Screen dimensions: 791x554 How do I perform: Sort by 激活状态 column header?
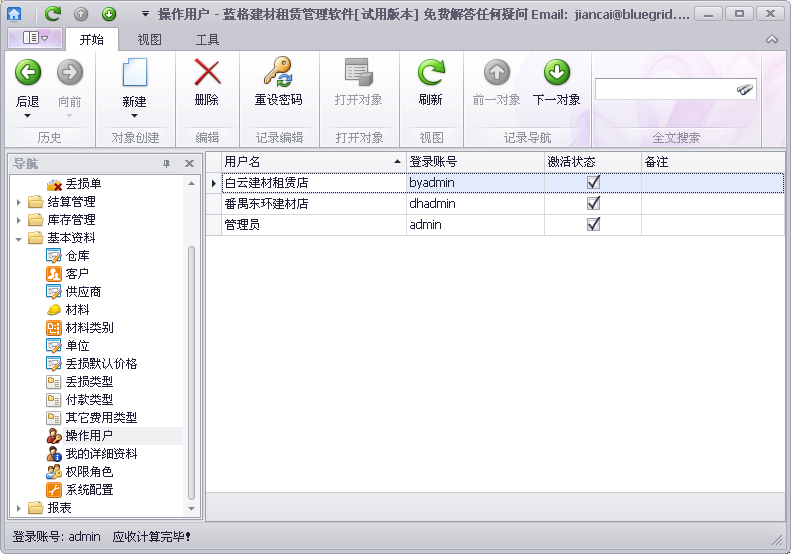(x=593, y=162)
